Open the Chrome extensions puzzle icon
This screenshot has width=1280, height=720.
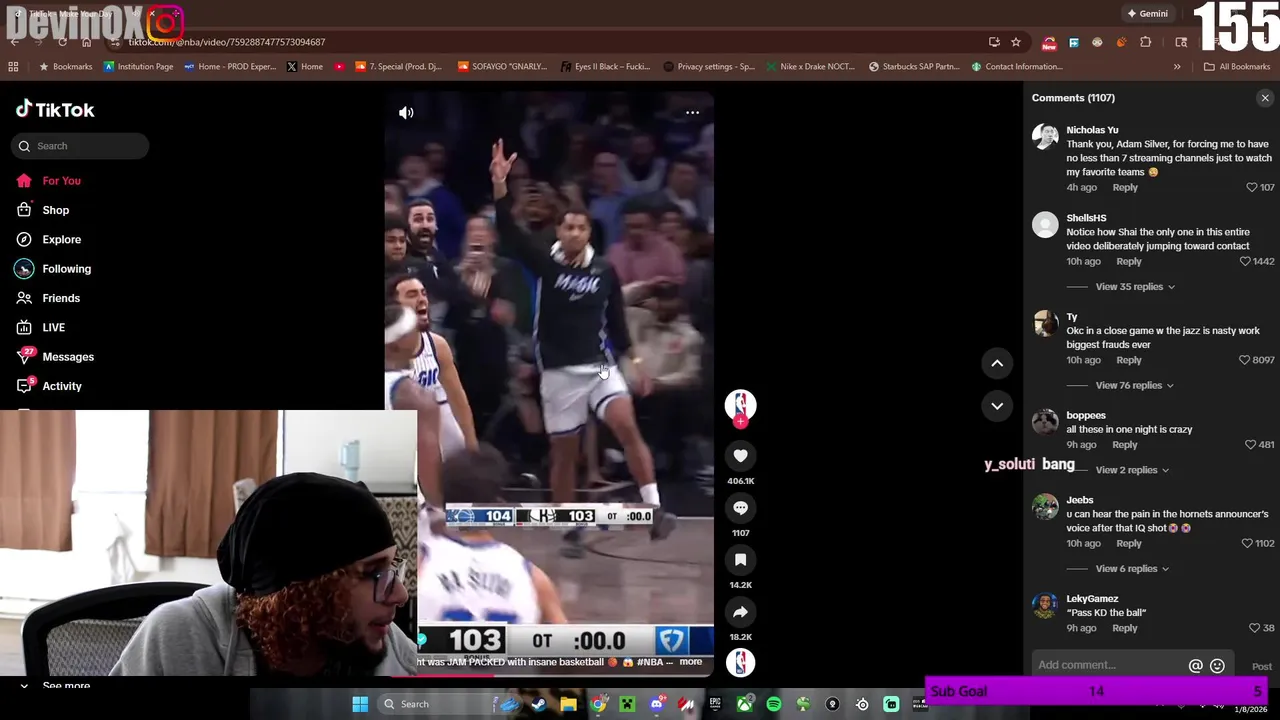[1146, 42]
